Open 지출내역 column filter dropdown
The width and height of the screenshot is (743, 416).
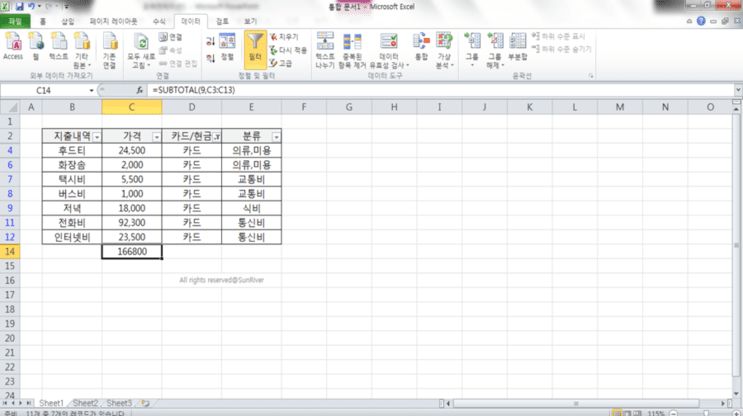click(x=97, y=137)
